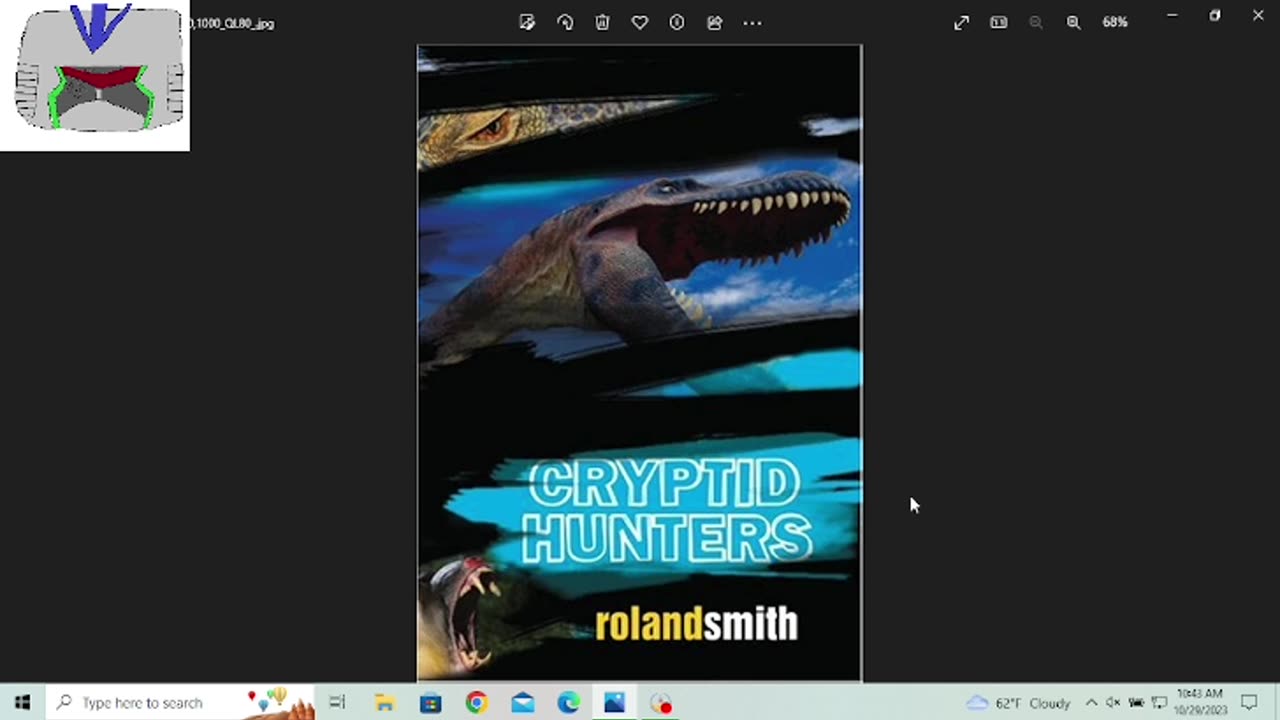The height and width of the screenshot is (720, 1280).
Task: Expand the hidden system tray icons chevron
Action: pos(1091,703)
